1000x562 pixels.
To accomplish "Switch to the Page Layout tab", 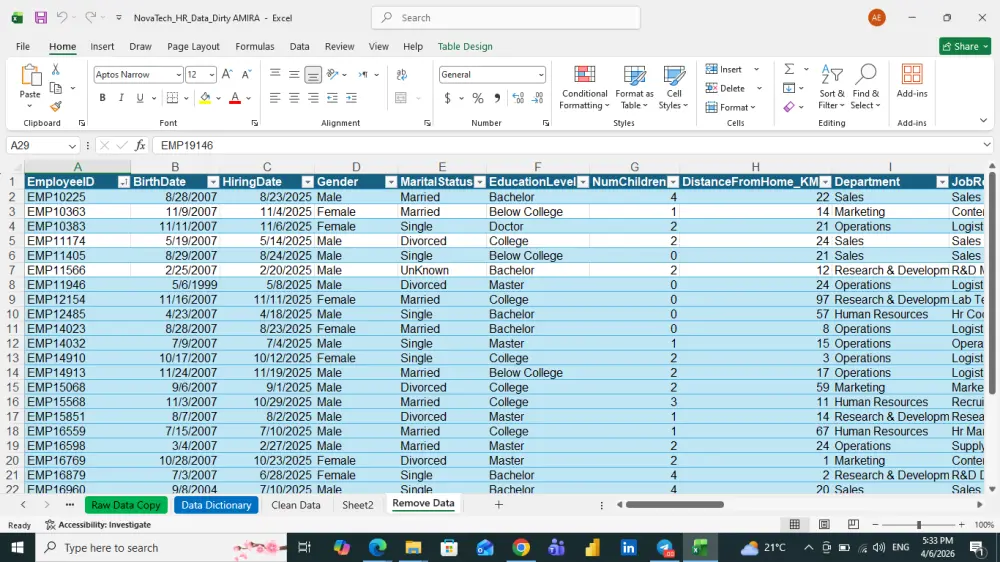I will tap(193, 47).
